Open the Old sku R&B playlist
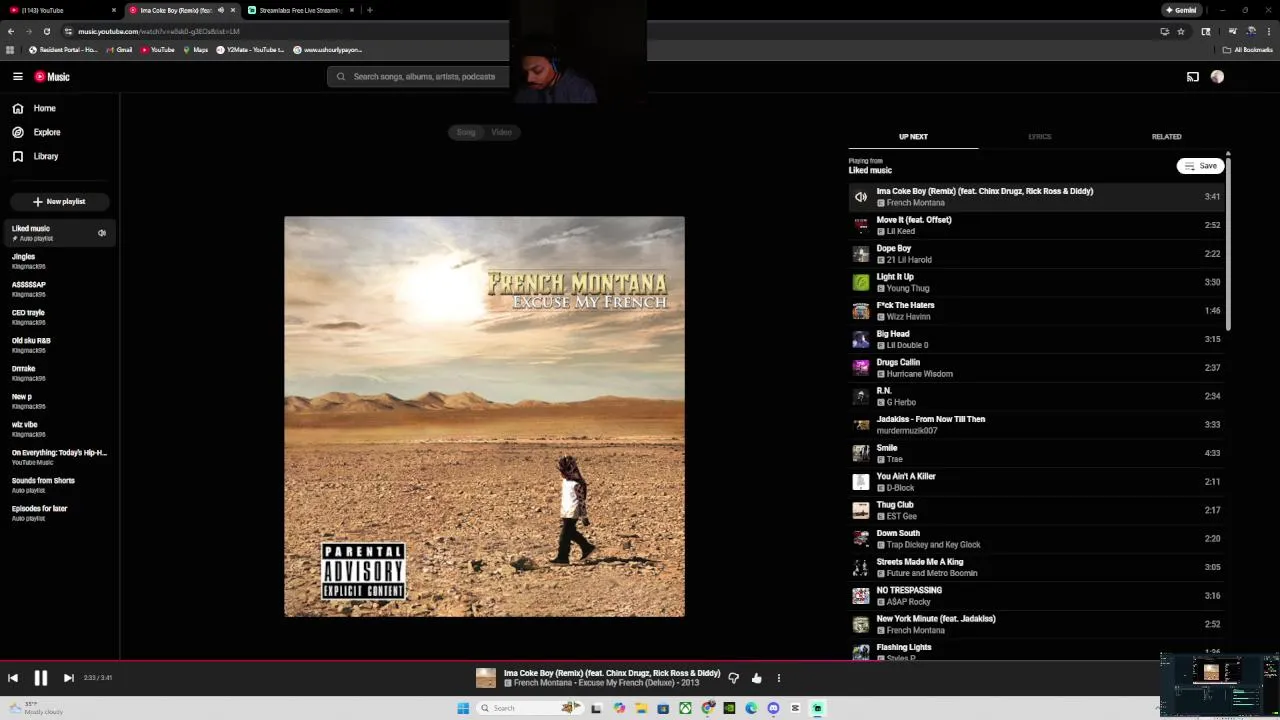Viewport: 1280px width, 720px height. coord(59,345)
